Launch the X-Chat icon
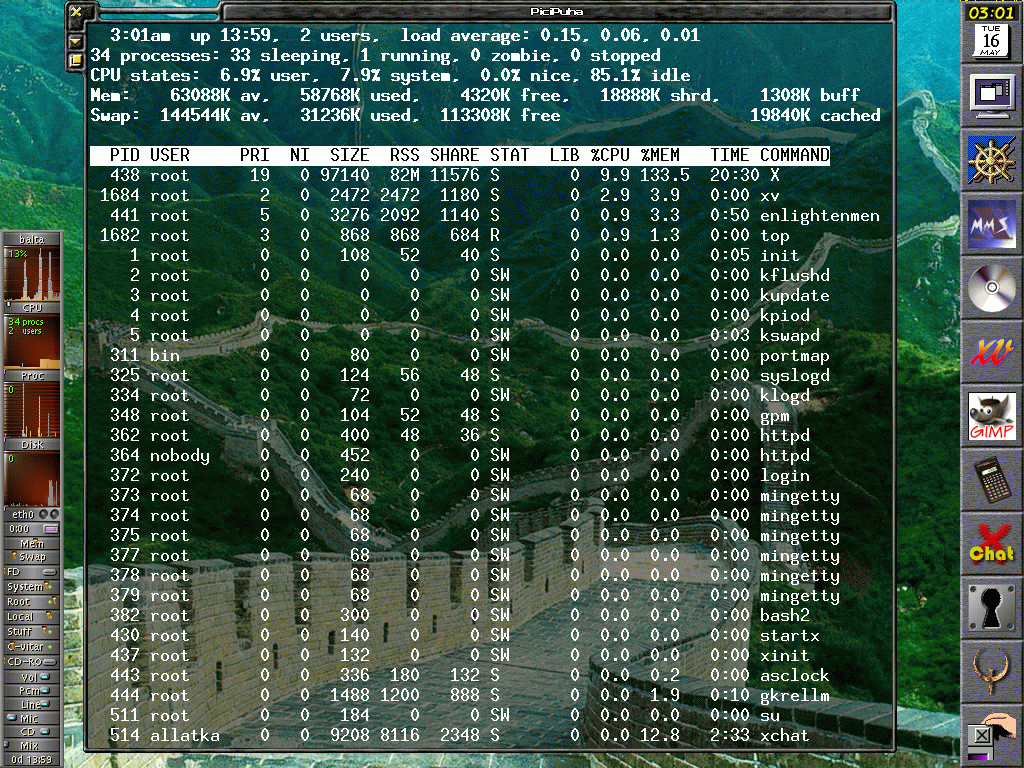 [991, 544]
